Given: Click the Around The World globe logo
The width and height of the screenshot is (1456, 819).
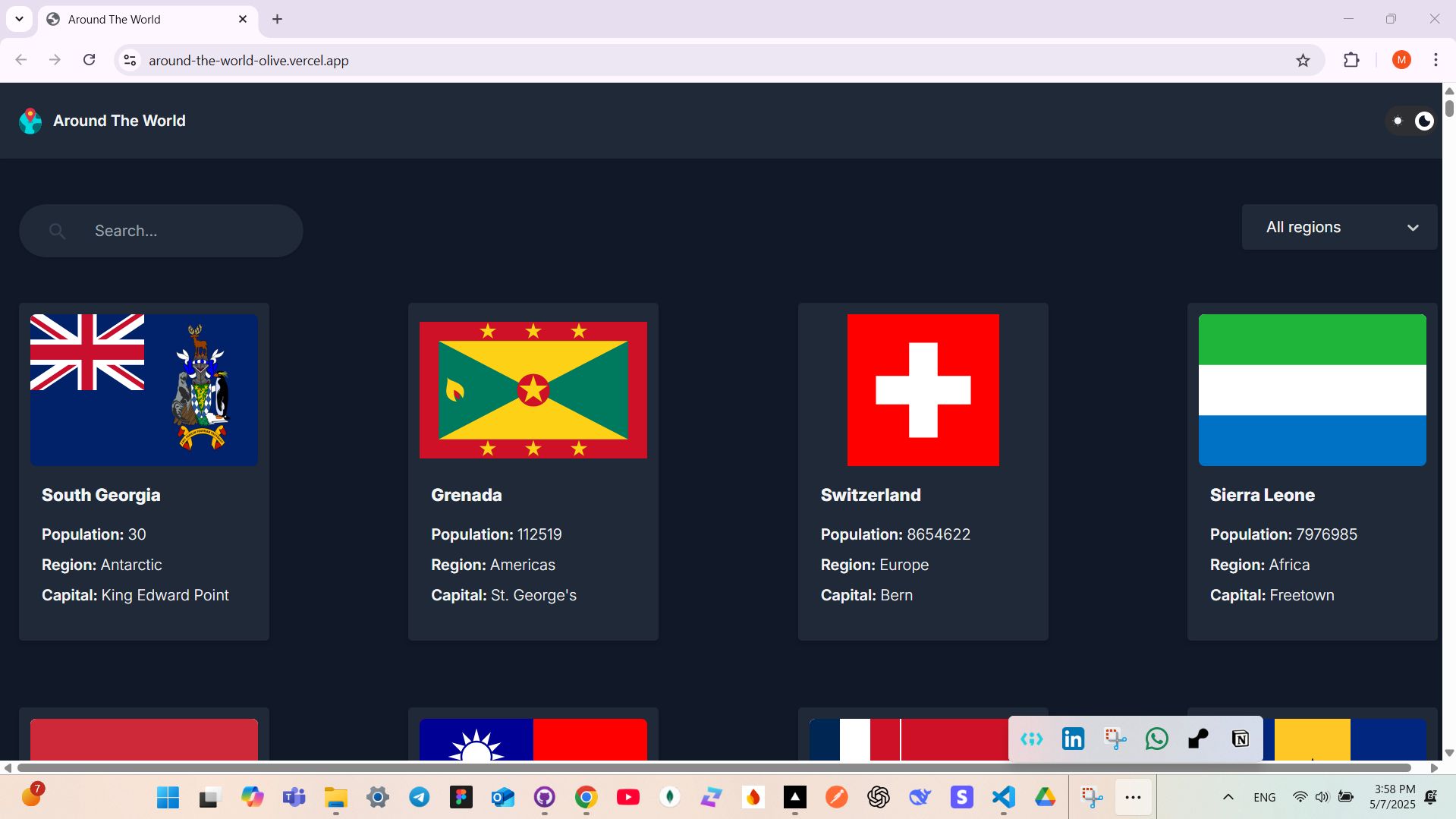Looking at the screenshot, I should pos(30,121).
